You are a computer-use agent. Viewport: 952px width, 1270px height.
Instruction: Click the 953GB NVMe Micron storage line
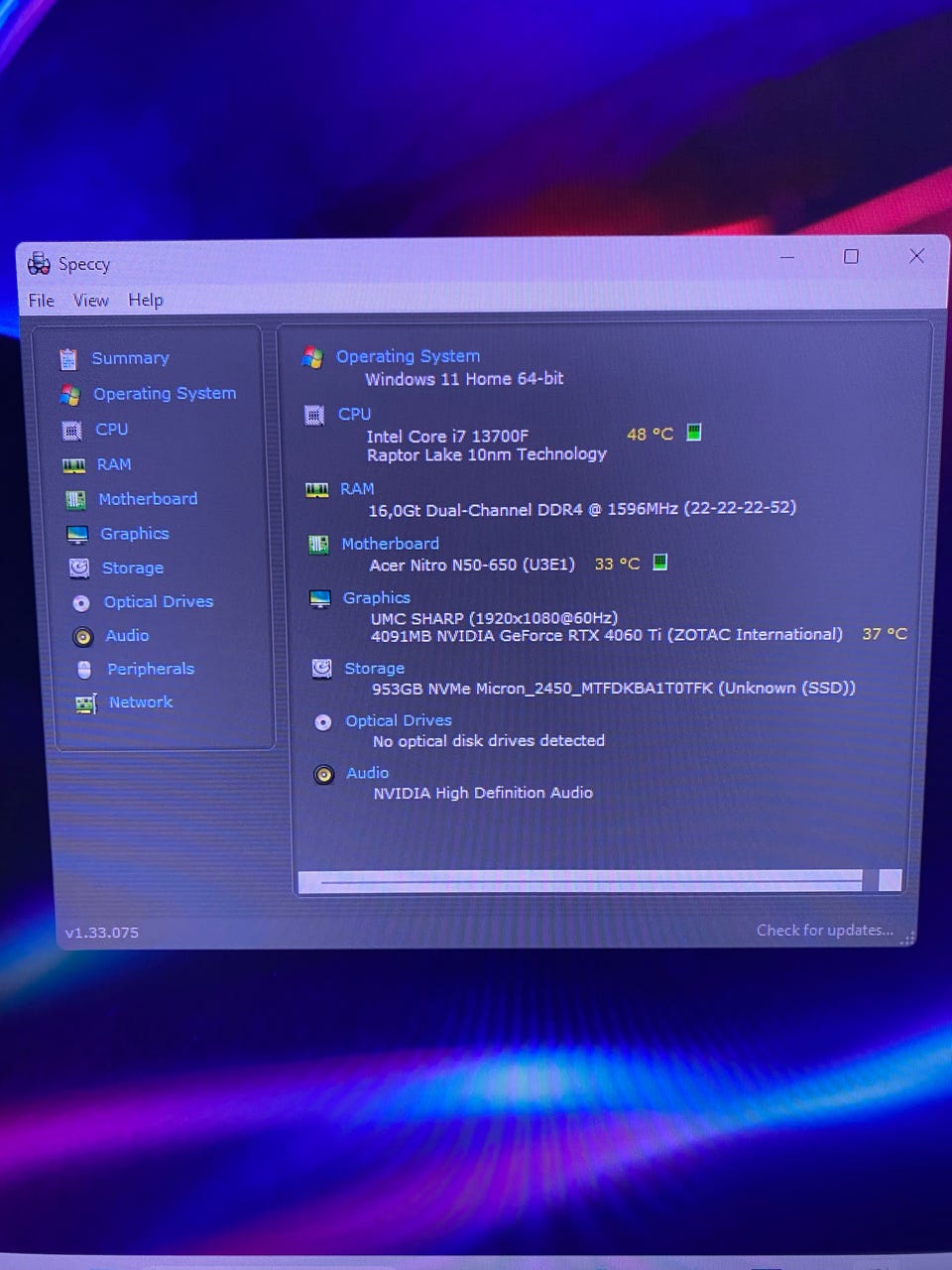click(613, 688)
